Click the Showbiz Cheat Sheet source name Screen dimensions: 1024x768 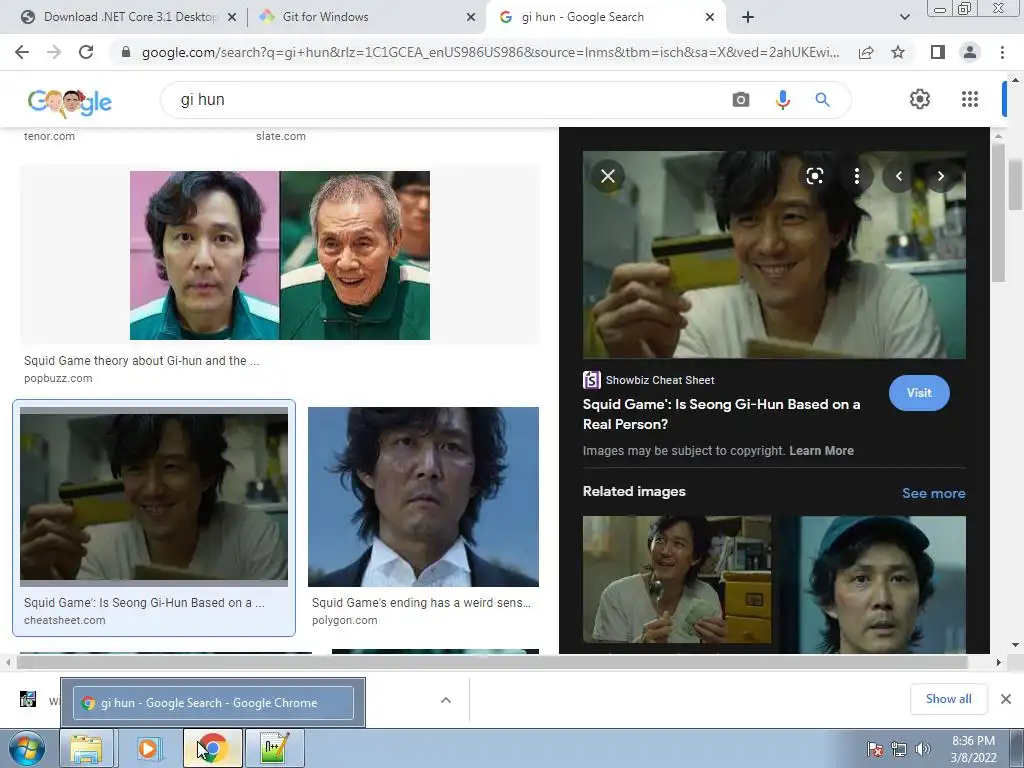(660, 380)
